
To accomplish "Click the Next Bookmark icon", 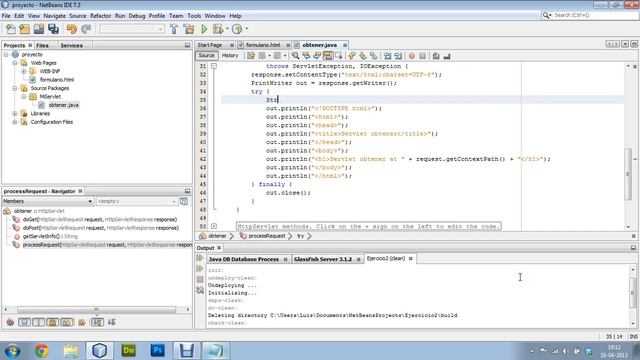I will (x=363, y=56).
